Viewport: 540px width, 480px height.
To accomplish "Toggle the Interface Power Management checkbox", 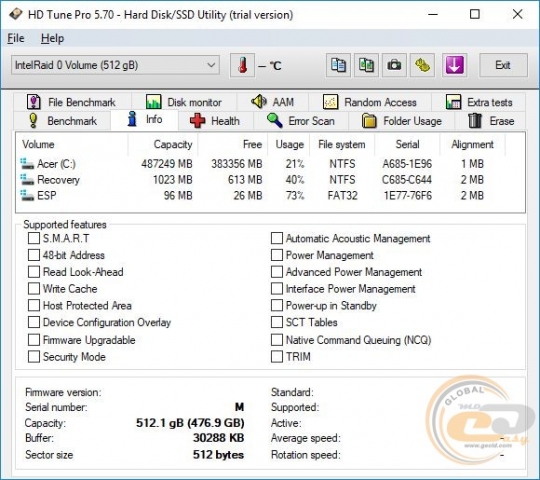I will (277, 289).
